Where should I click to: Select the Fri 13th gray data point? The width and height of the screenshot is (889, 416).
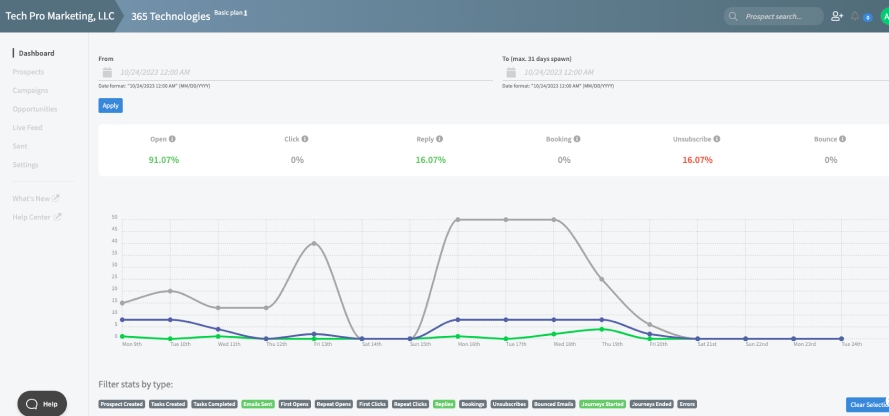[x=314, y=243]
